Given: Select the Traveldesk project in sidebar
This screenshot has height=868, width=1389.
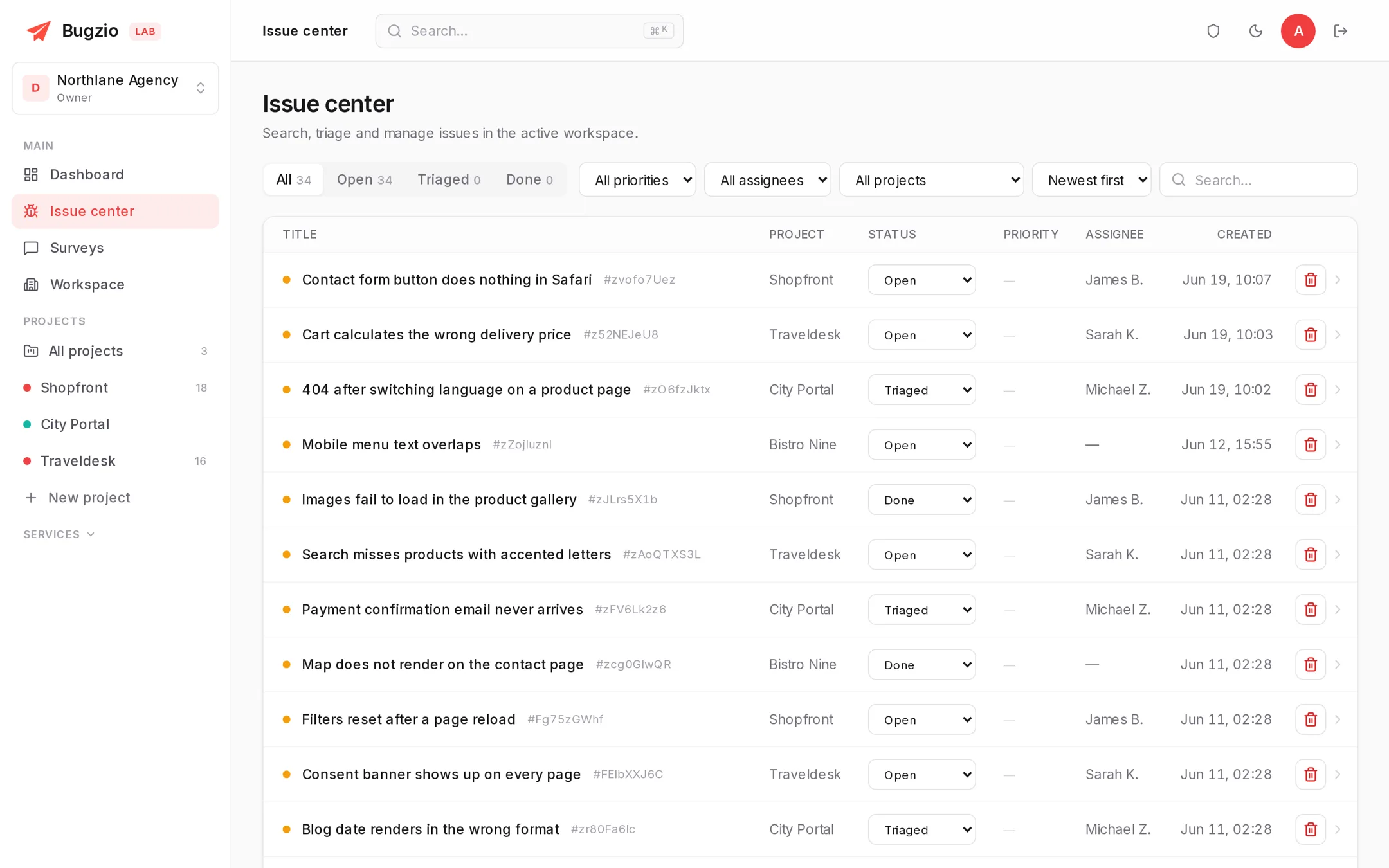Looking at the screenshot, I should point(115,461).
